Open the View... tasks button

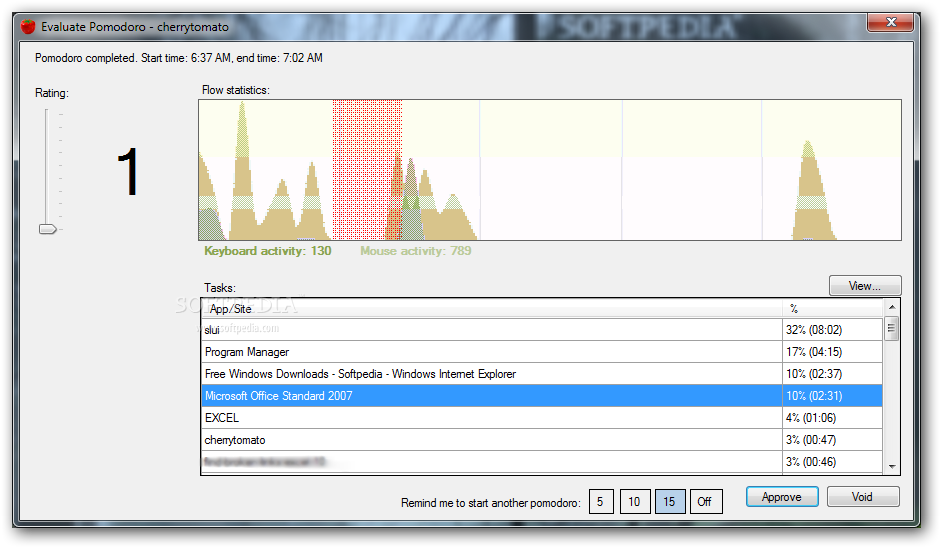coord(865,286)
